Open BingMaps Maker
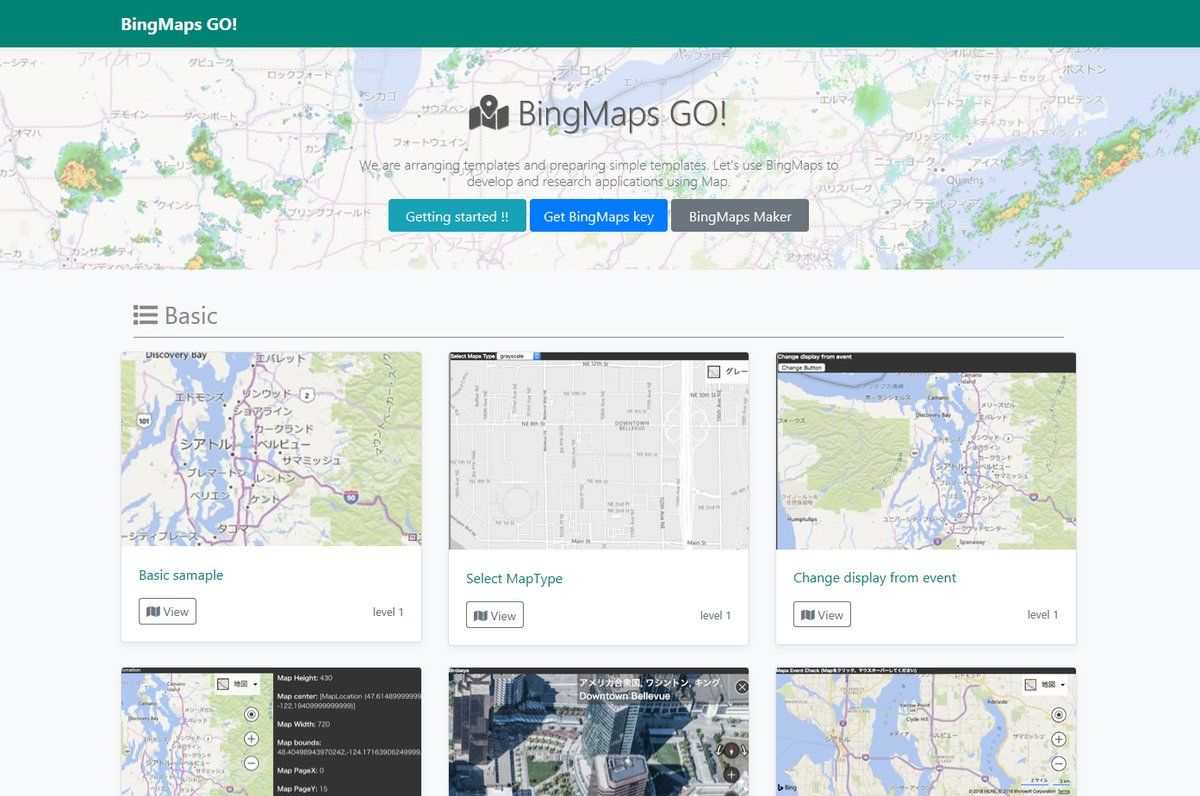This screenshot has width=1200, height=796. (739, 216)
